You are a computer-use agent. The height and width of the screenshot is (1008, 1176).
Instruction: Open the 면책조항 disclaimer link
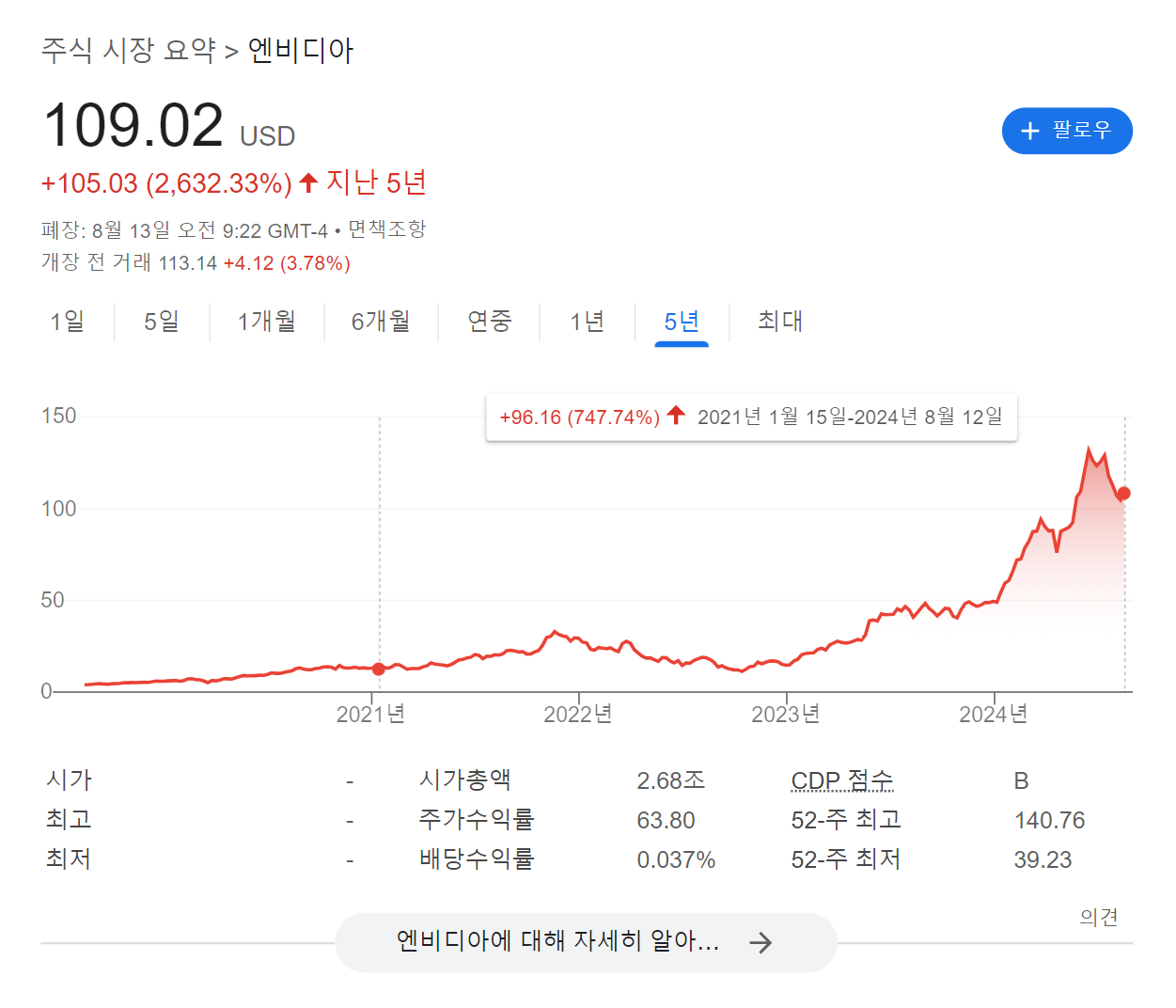[387, 229]
